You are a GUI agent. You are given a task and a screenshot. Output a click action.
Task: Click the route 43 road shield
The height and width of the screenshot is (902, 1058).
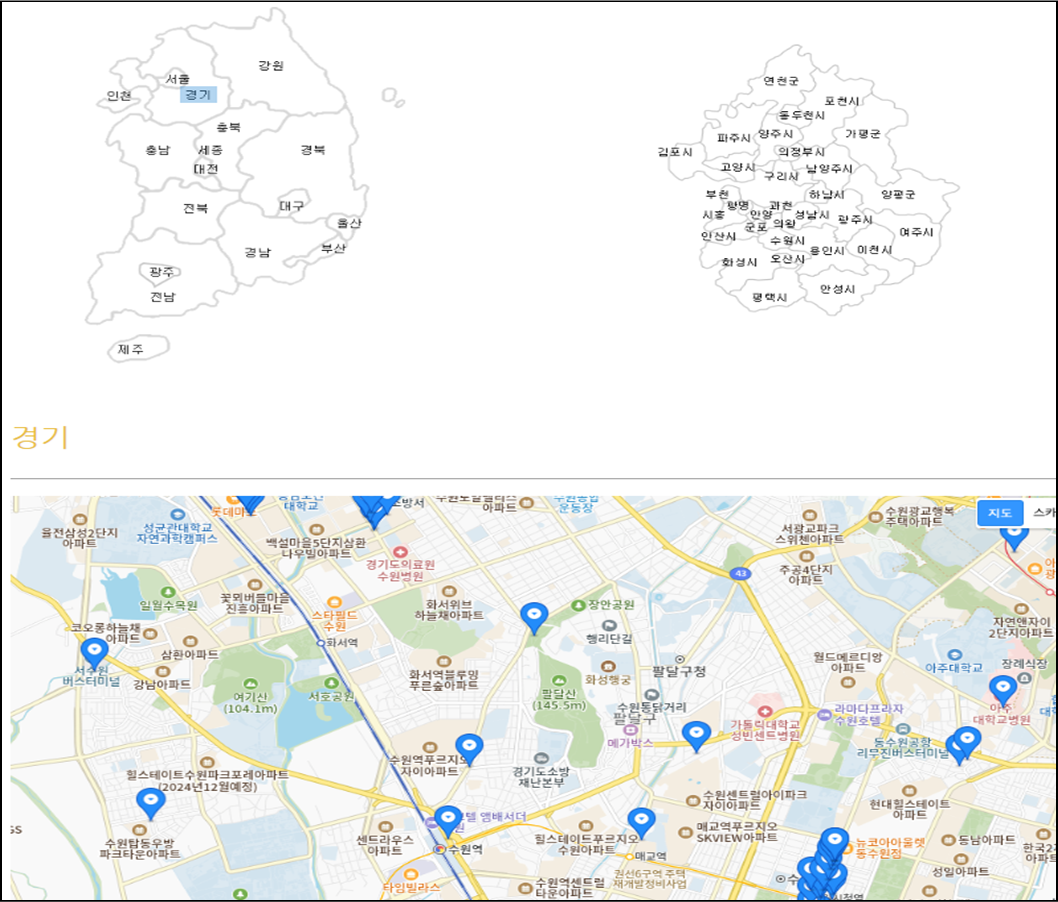(x=740, y=573)
